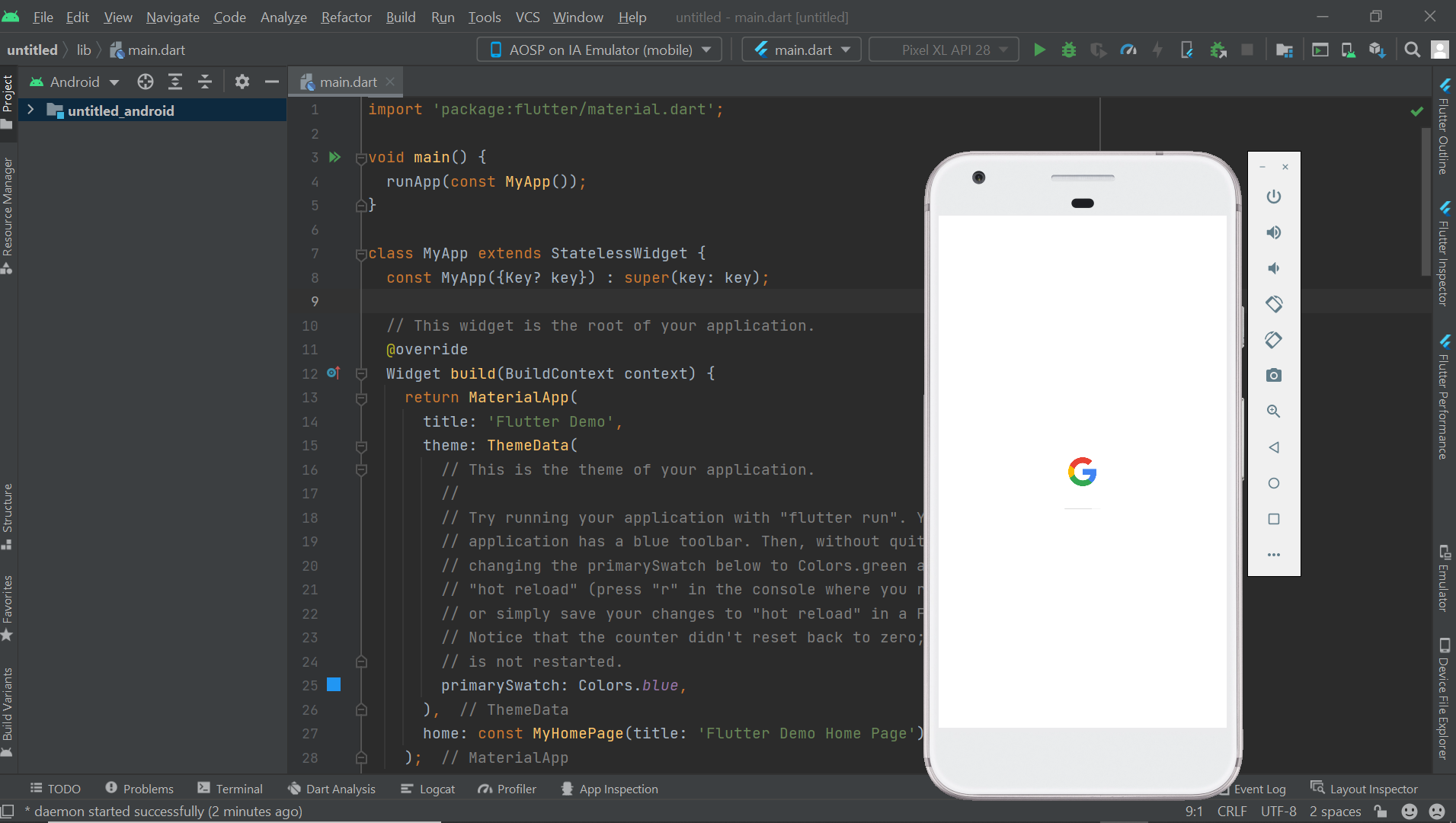Tap emulator Back triangle button
1456x823 pixels.
(x=1274, y=447)
